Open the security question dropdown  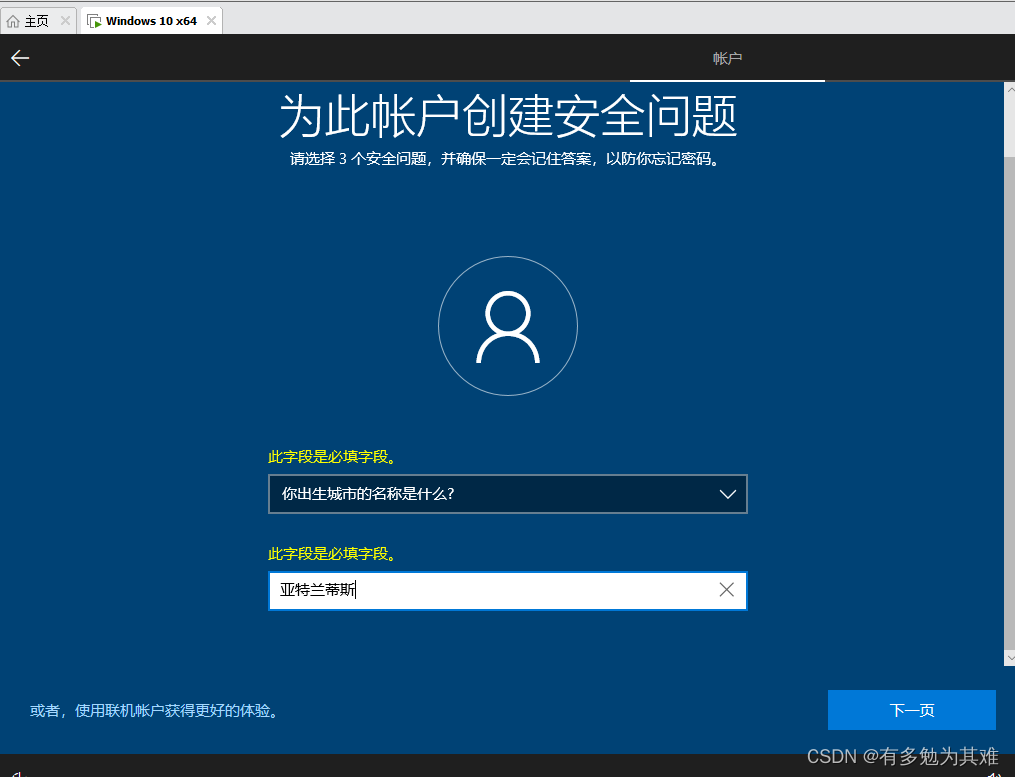(x=508, y=494)
